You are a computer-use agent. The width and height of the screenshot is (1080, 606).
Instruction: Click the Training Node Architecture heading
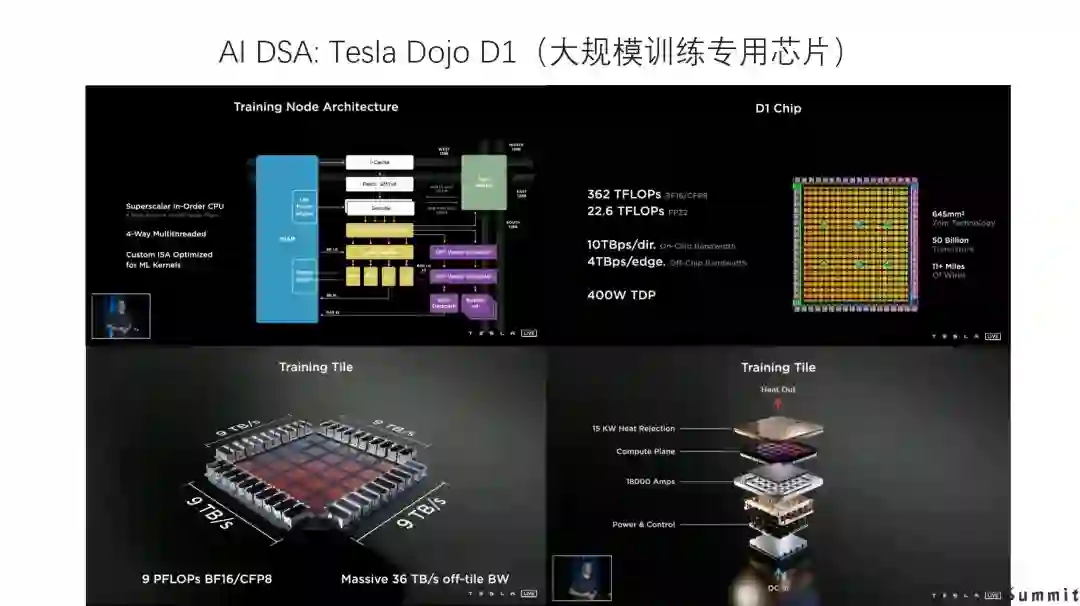316,107
